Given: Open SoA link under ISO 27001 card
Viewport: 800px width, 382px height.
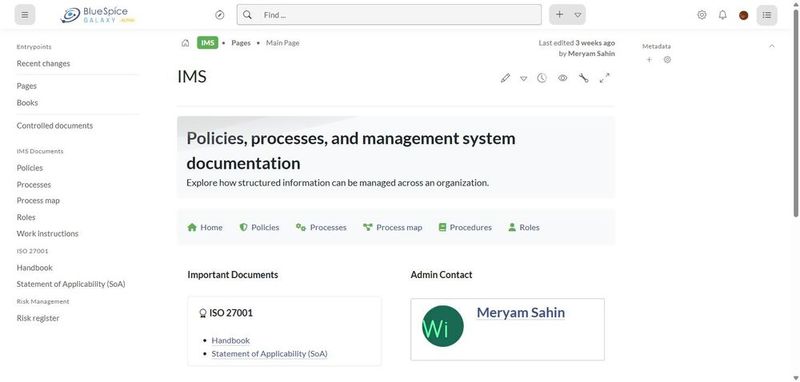Looking at the screenshot, I should 269,353.
